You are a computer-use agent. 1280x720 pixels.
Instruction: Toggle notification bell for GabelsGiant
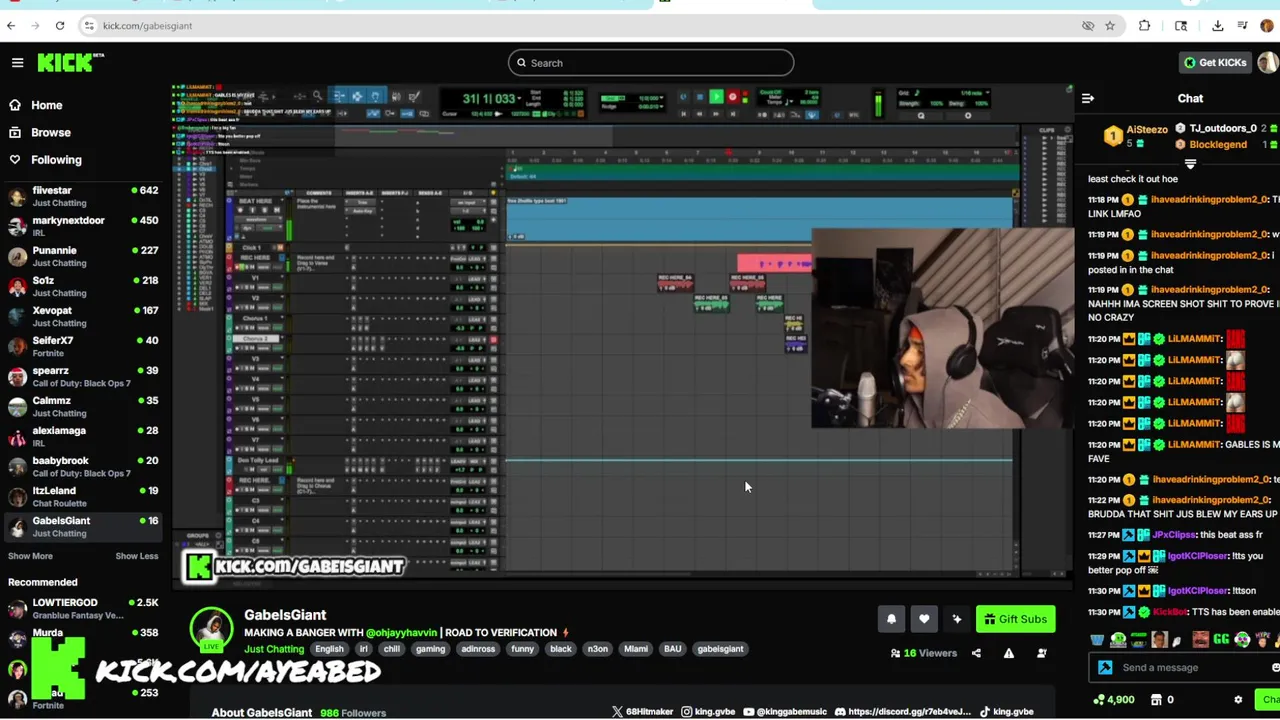891,619
